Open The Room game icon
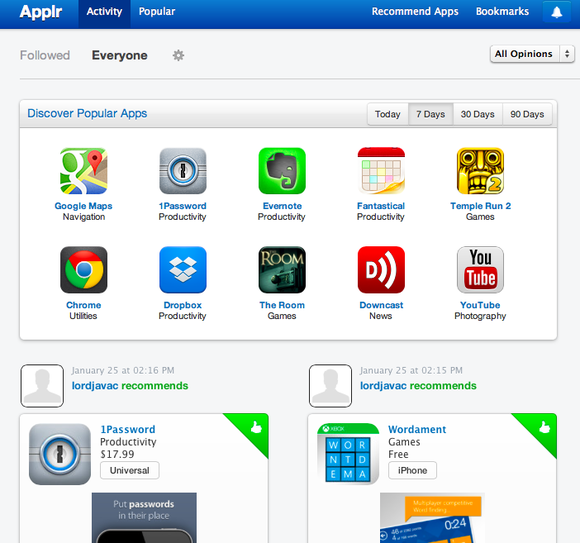 [x=282, y=270]
